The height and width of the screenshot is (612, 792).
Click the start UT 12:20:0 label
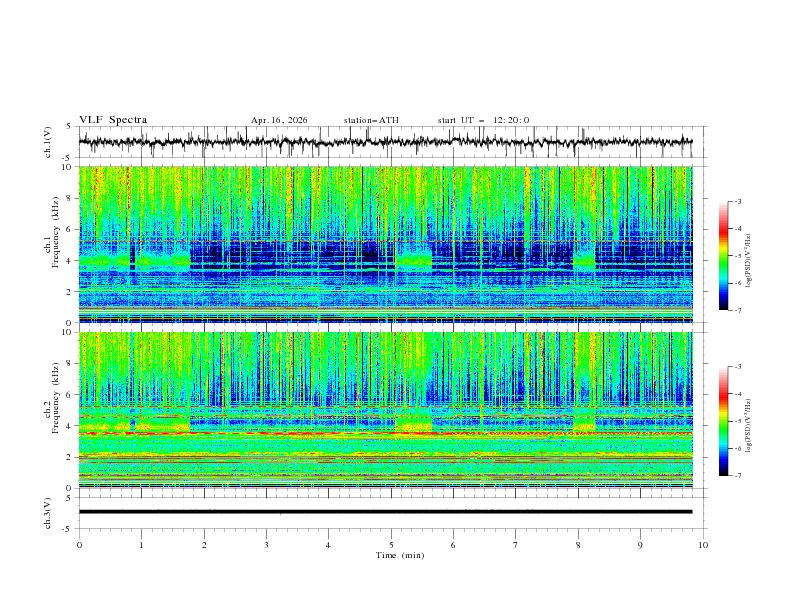[x=483, y=120]
